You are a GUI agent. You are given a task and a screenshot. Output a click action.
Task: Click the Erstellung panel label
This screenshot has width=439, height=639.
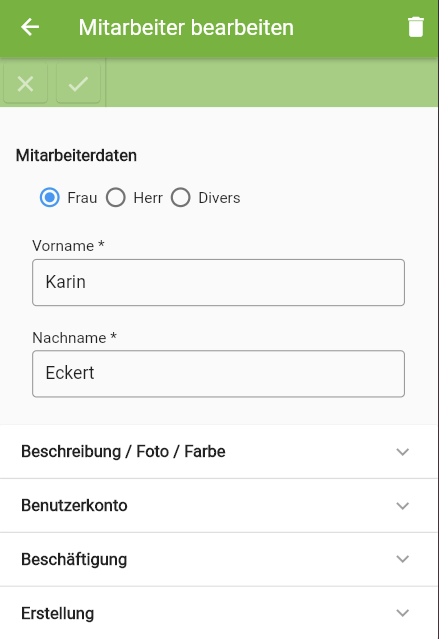click(x=57, y=613)
